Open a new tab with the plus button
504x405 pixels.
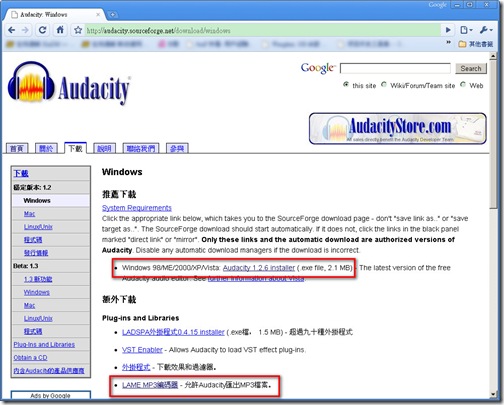(113, 15)
